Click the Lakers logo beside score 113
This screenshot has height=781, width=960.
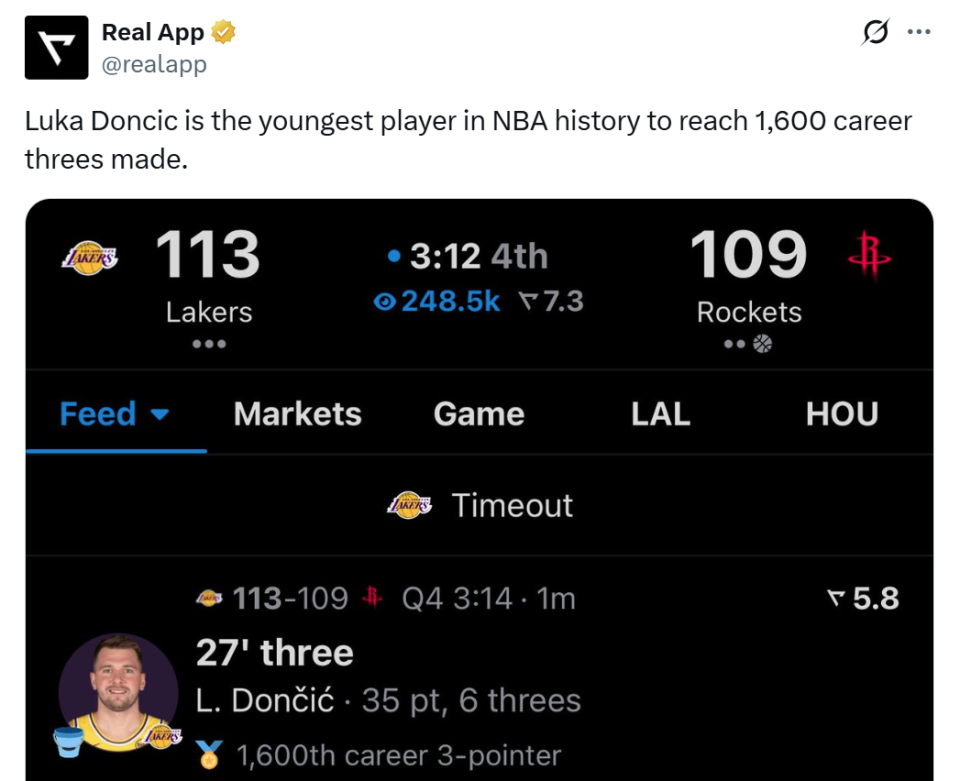(x=90, y=257)
